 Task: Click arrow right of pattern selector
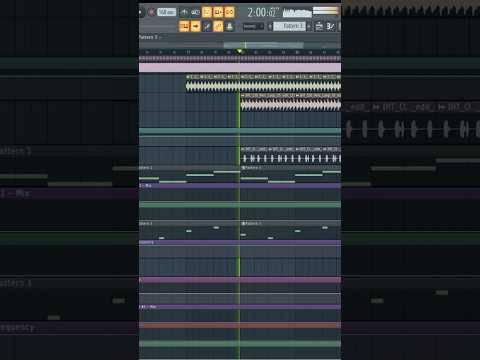pyautogui.click(x=309, y=26)
